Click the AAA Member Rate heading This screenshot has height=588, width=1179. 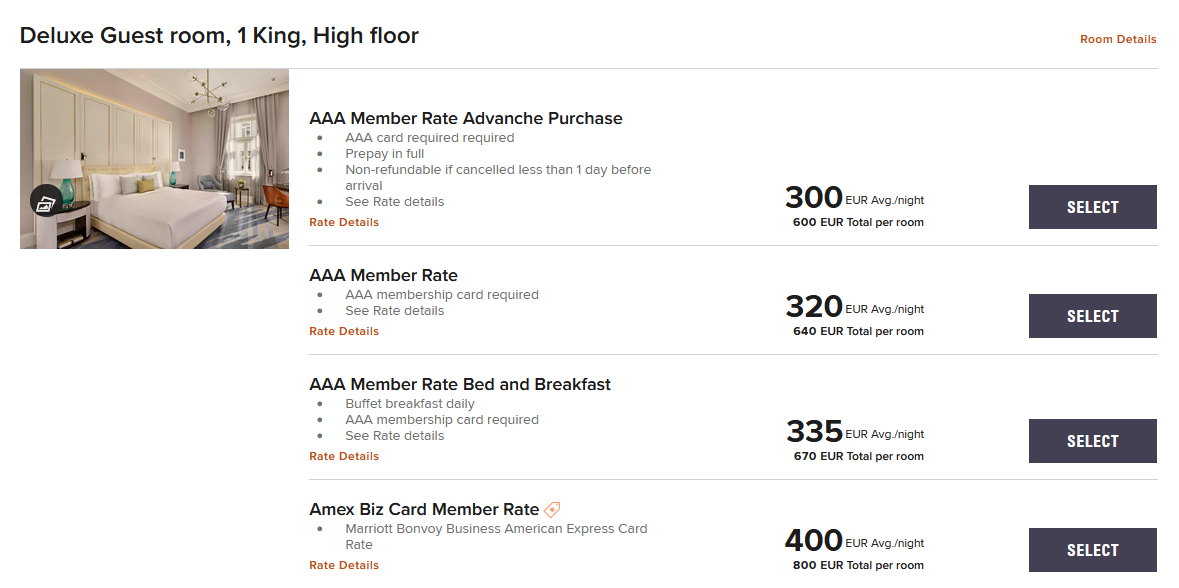tap(381, 275)
